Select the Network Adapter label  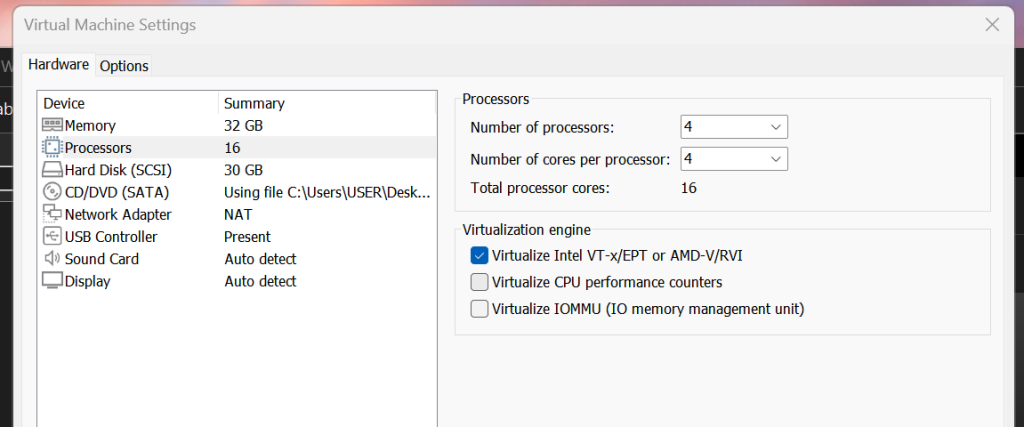[118, 215]
